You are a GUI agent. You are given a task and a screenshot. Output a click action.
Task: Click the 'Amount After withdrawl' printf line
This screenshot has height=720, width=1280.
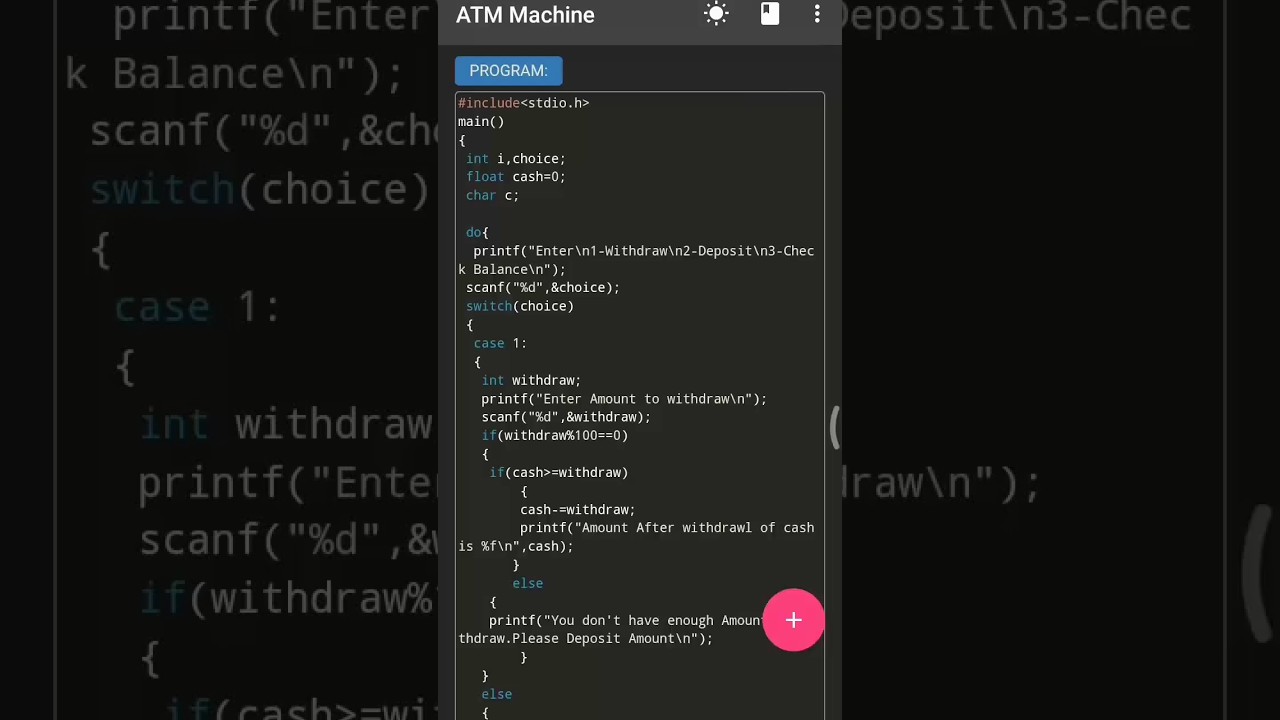[x=667, y=528]
